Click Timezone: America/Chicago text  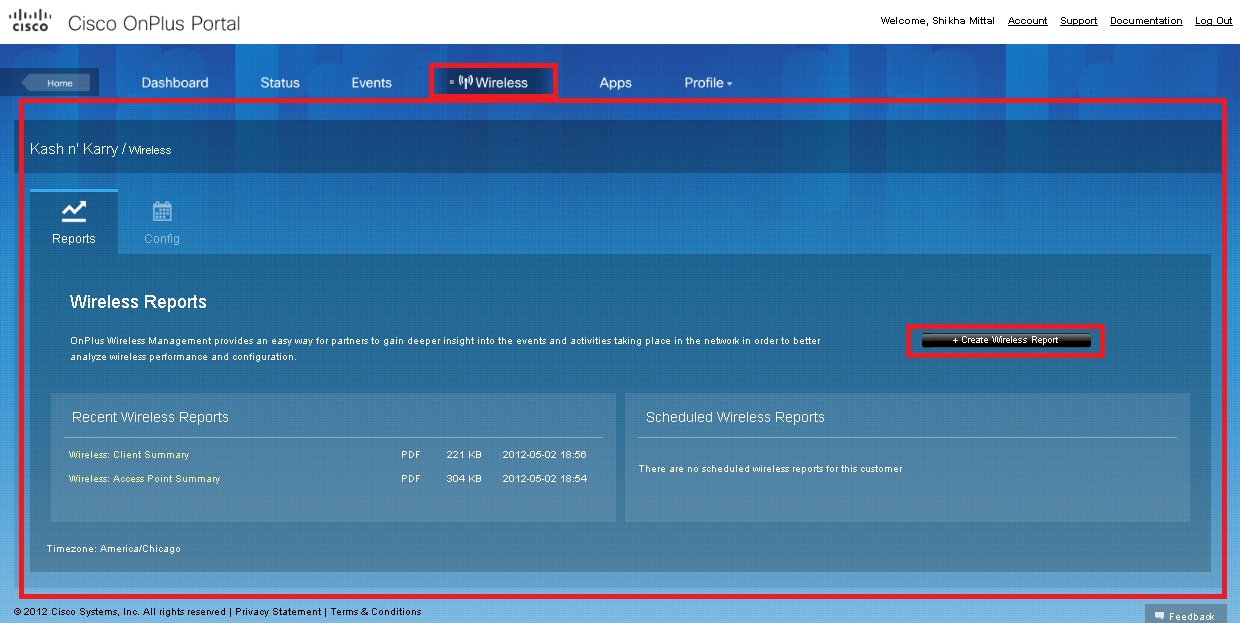tap(114, 549)
